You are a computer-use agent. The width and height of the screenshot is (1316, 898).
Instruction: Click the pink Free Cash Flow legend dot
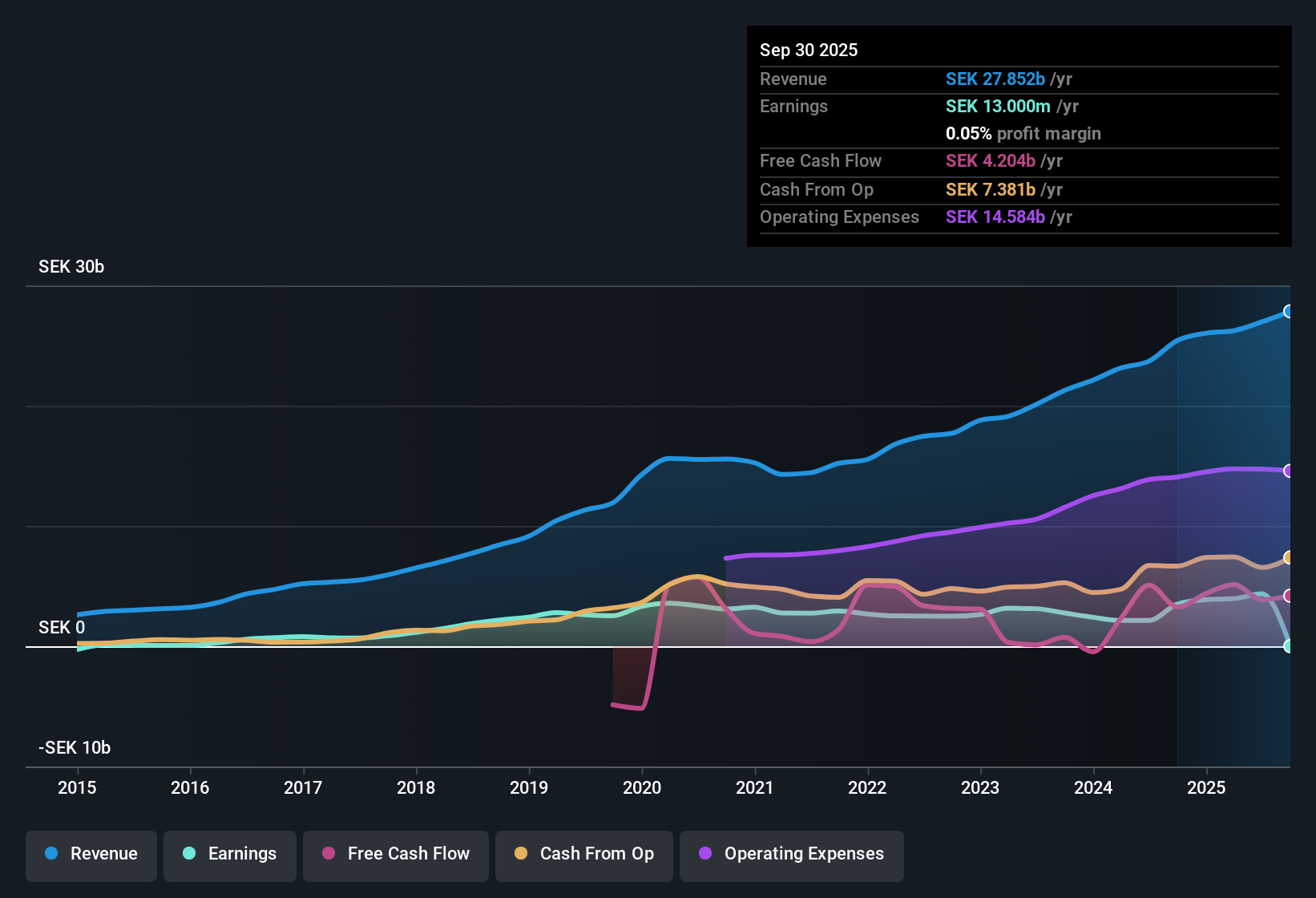click(x=328, y=854)
